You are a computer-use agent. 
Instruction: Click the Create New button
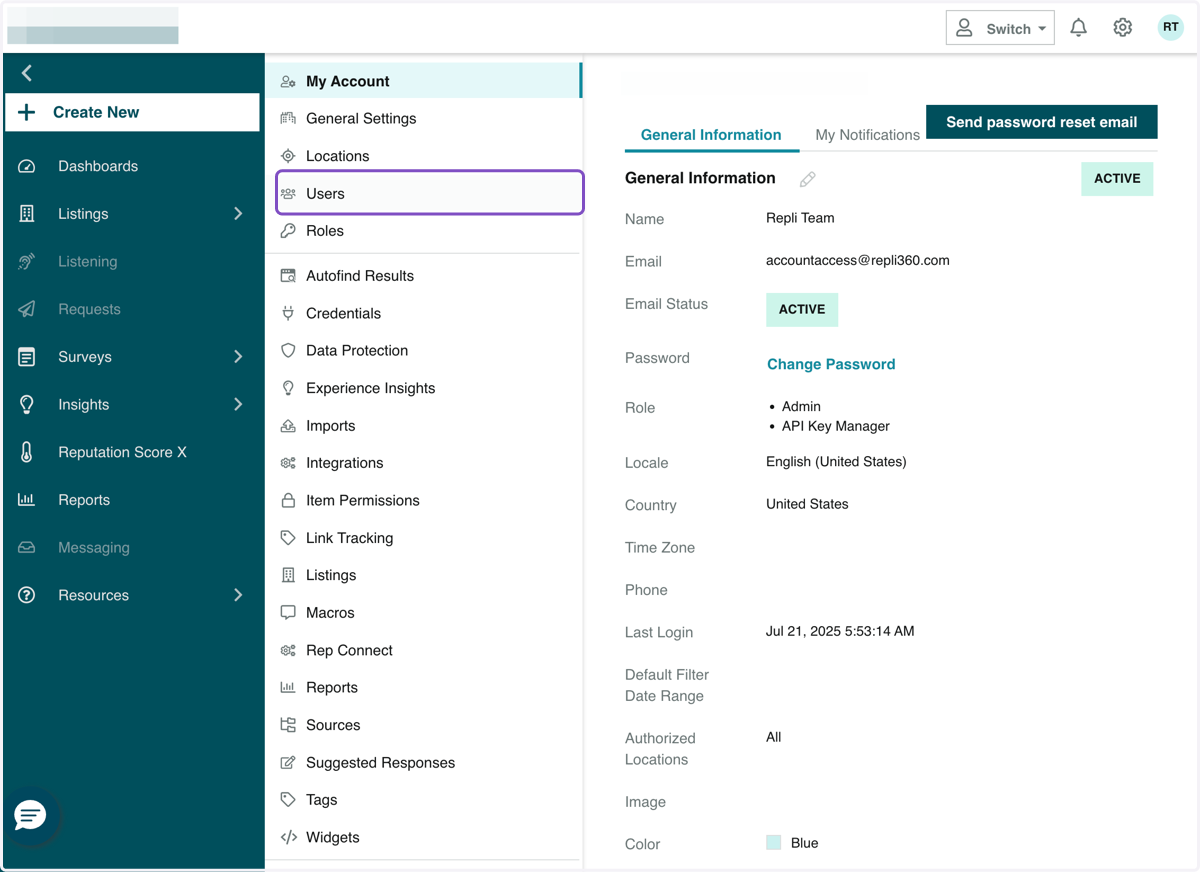coord(132,113)
